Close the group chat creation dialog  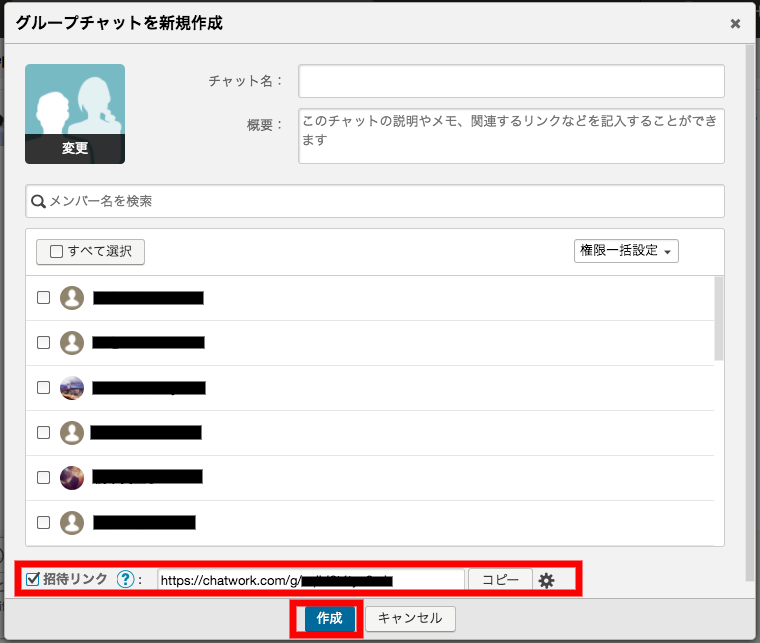[735, 23]
